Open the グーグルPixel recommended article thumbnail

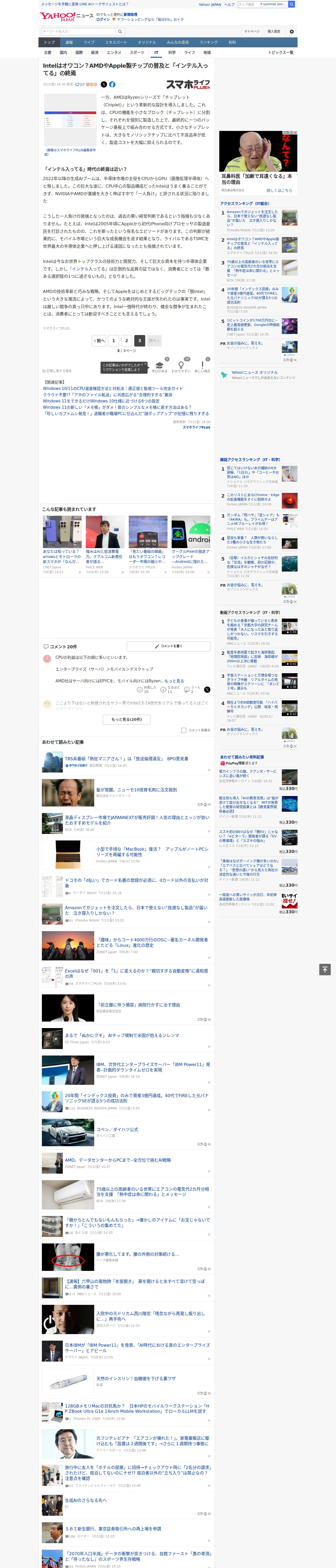click(191, 533)
